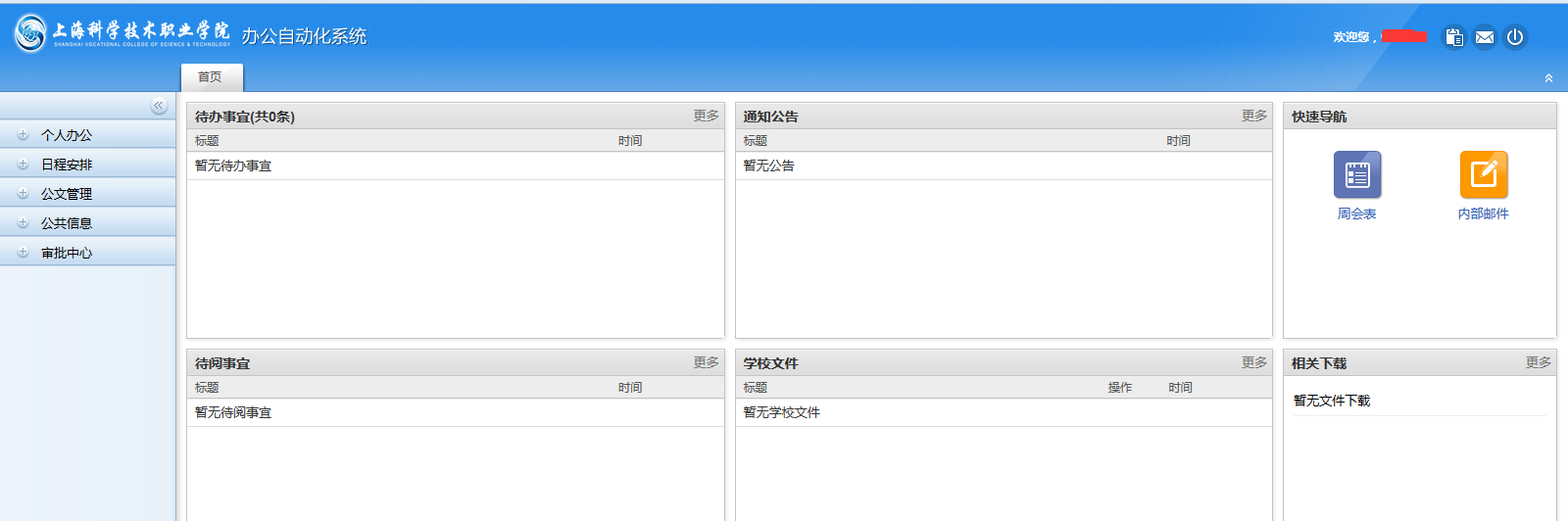Screen dimensions: 1568x521
Task: Click 更多 in the 待阅事宜 panel
Action: tap(706, 362)
